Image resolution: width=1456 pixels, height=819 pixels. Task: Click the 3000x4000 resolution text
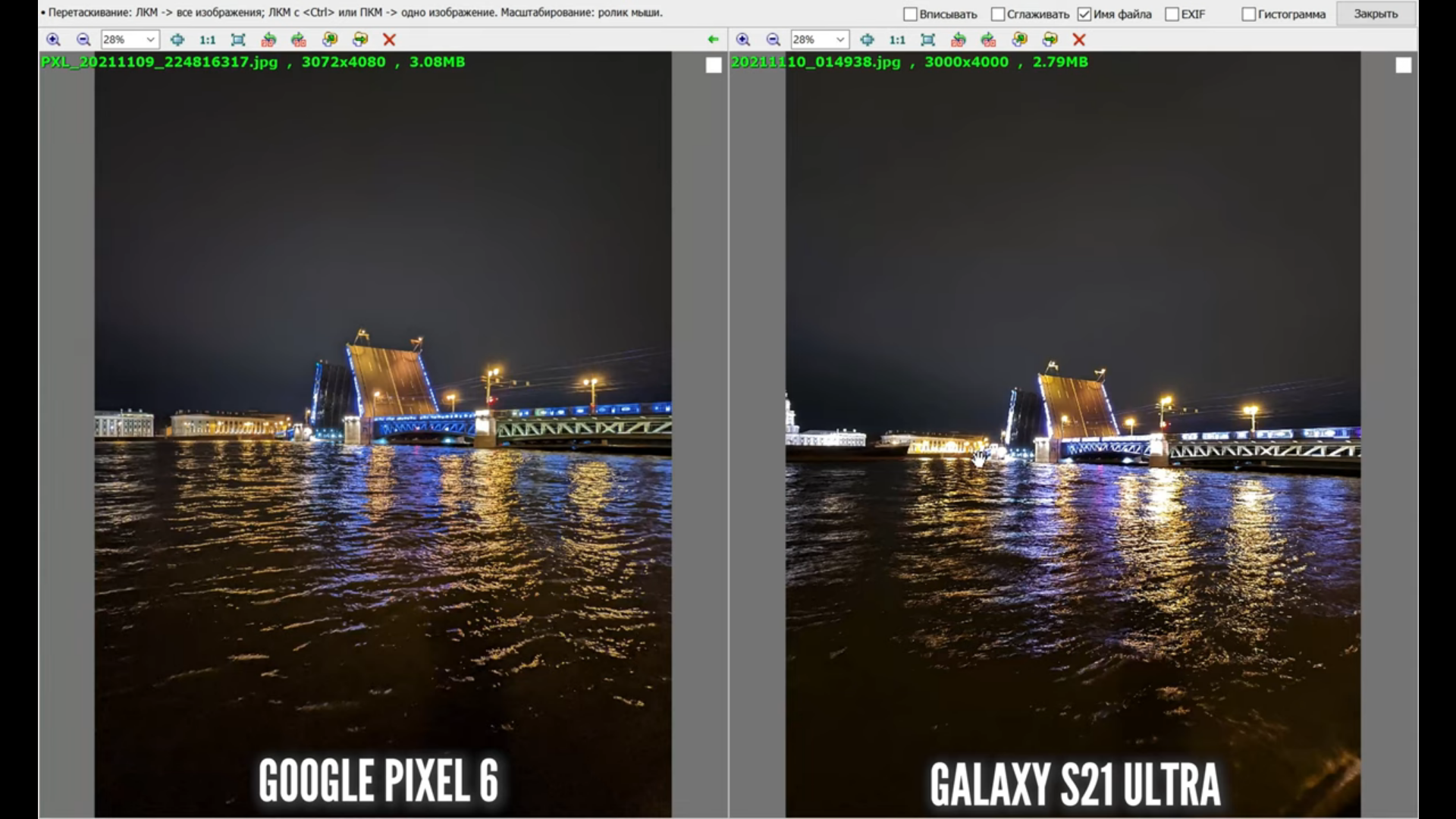click(x=967, y=62)
